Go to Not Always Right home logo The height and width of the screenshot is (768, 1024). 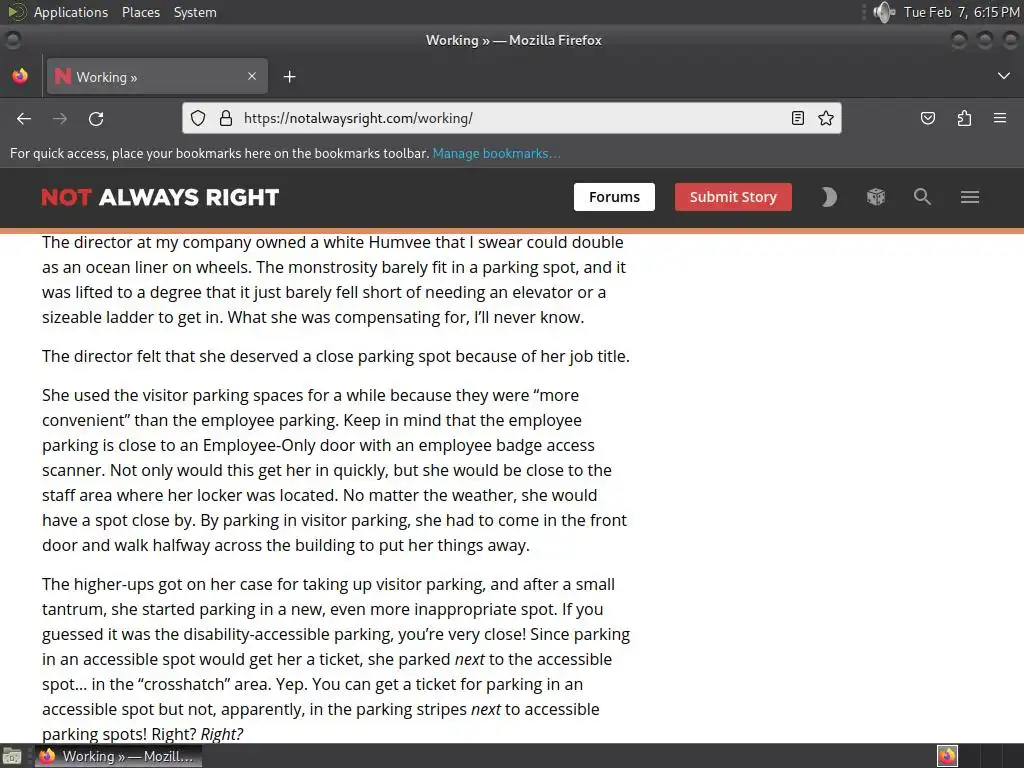click(160, 197)
